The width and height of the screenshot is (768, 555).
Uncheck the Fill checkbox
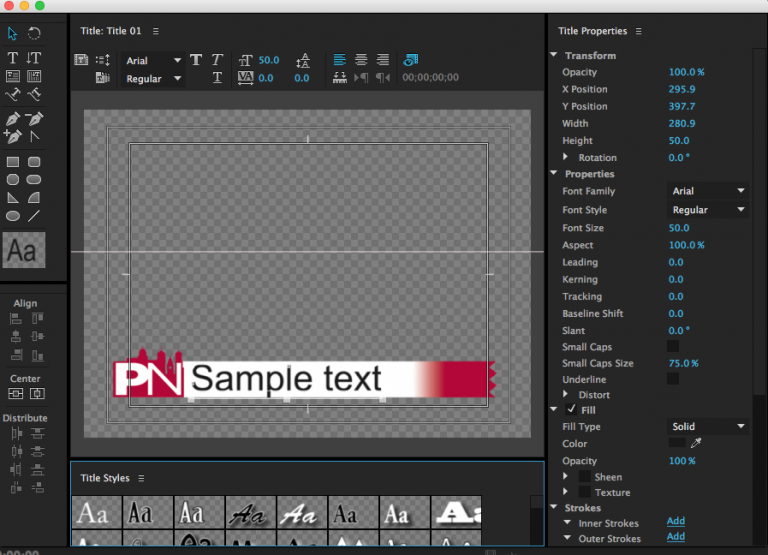(571, 410)
